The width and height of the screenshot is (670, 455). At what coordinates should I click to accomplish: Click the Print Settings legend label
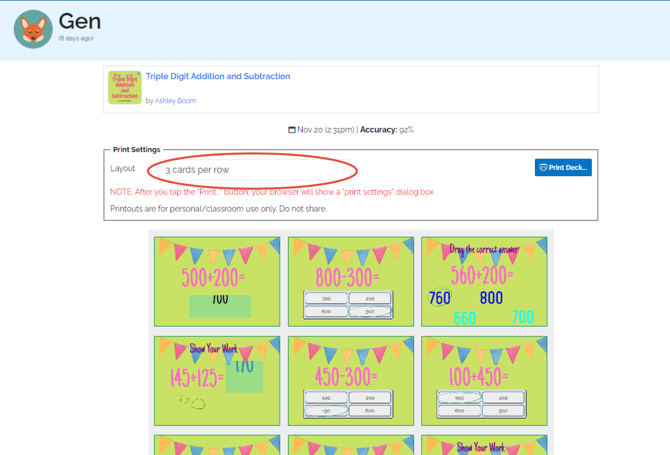point(136,150)
